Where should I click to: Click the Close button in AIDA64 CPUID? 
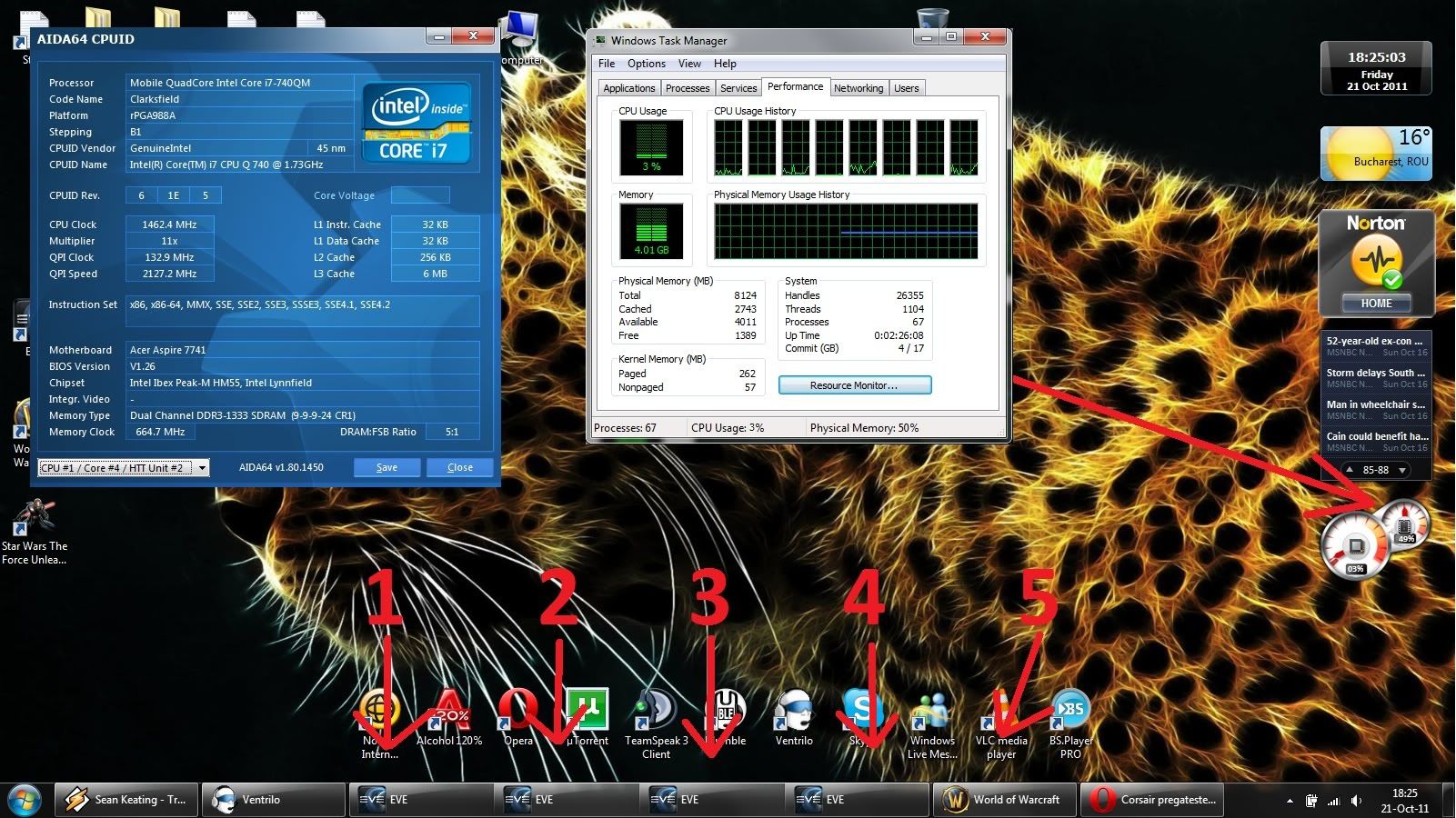point(459,467)
